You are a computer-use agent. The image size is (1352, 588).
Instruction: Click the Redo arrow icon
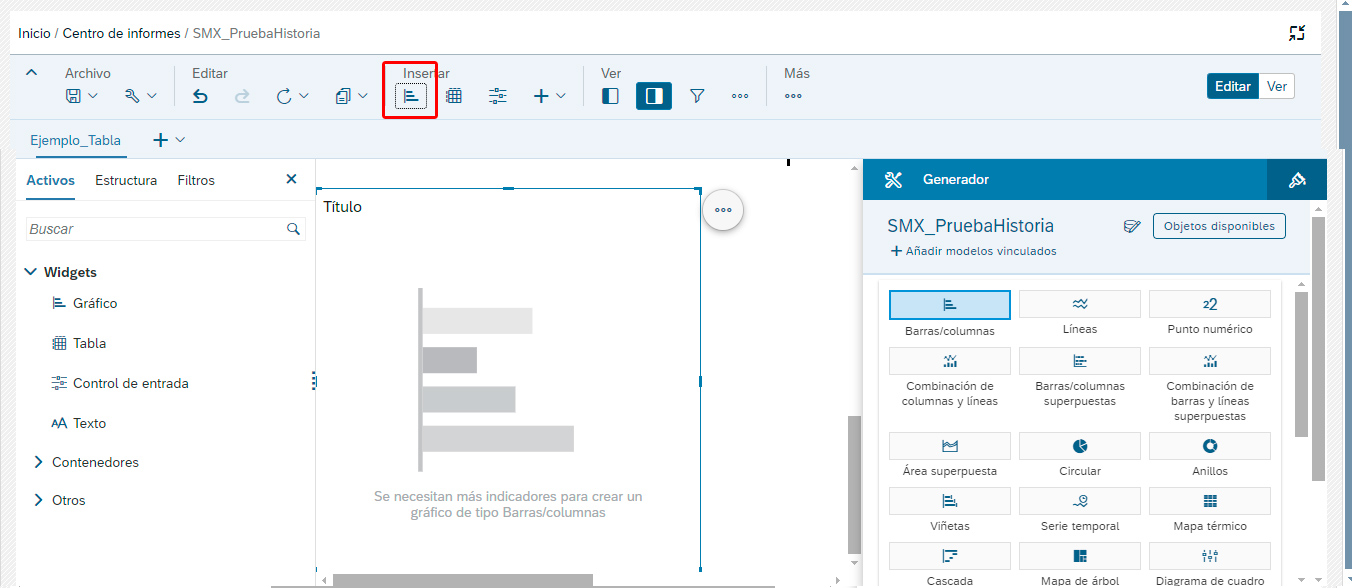coord(242,96)
